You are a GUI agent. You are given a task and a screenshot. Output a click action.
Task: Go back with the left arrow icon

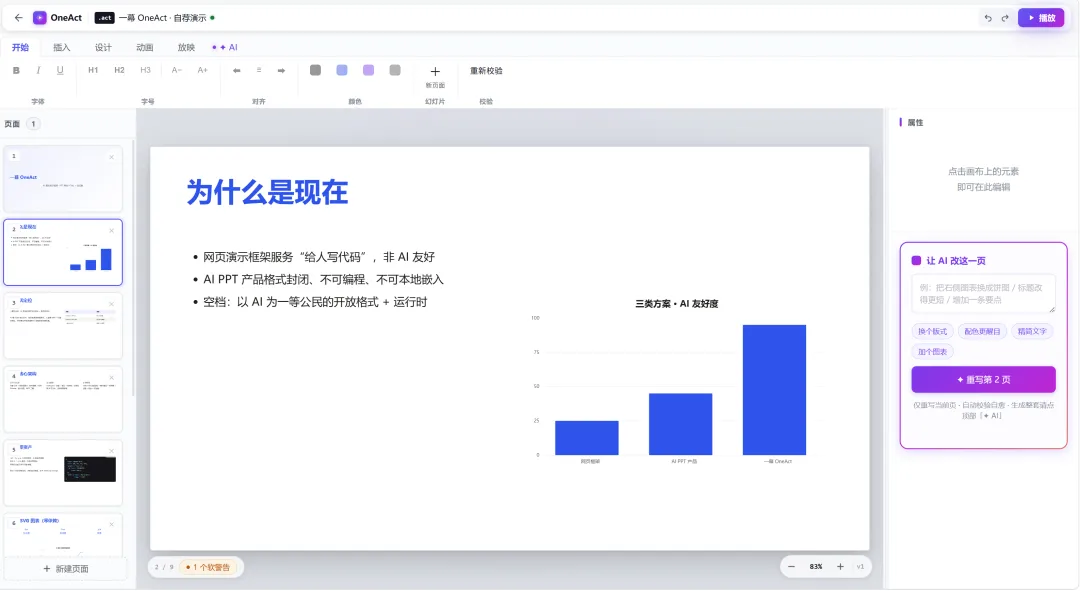pyautogui.click(x=19, y=18)
